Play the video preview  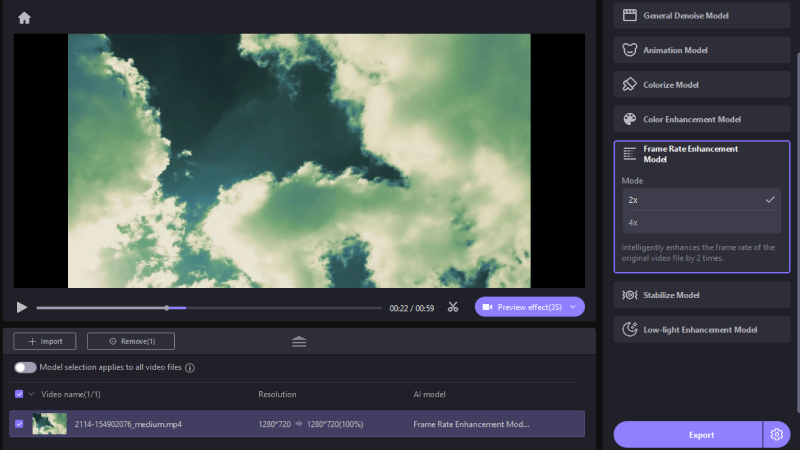tap(22, 307)
